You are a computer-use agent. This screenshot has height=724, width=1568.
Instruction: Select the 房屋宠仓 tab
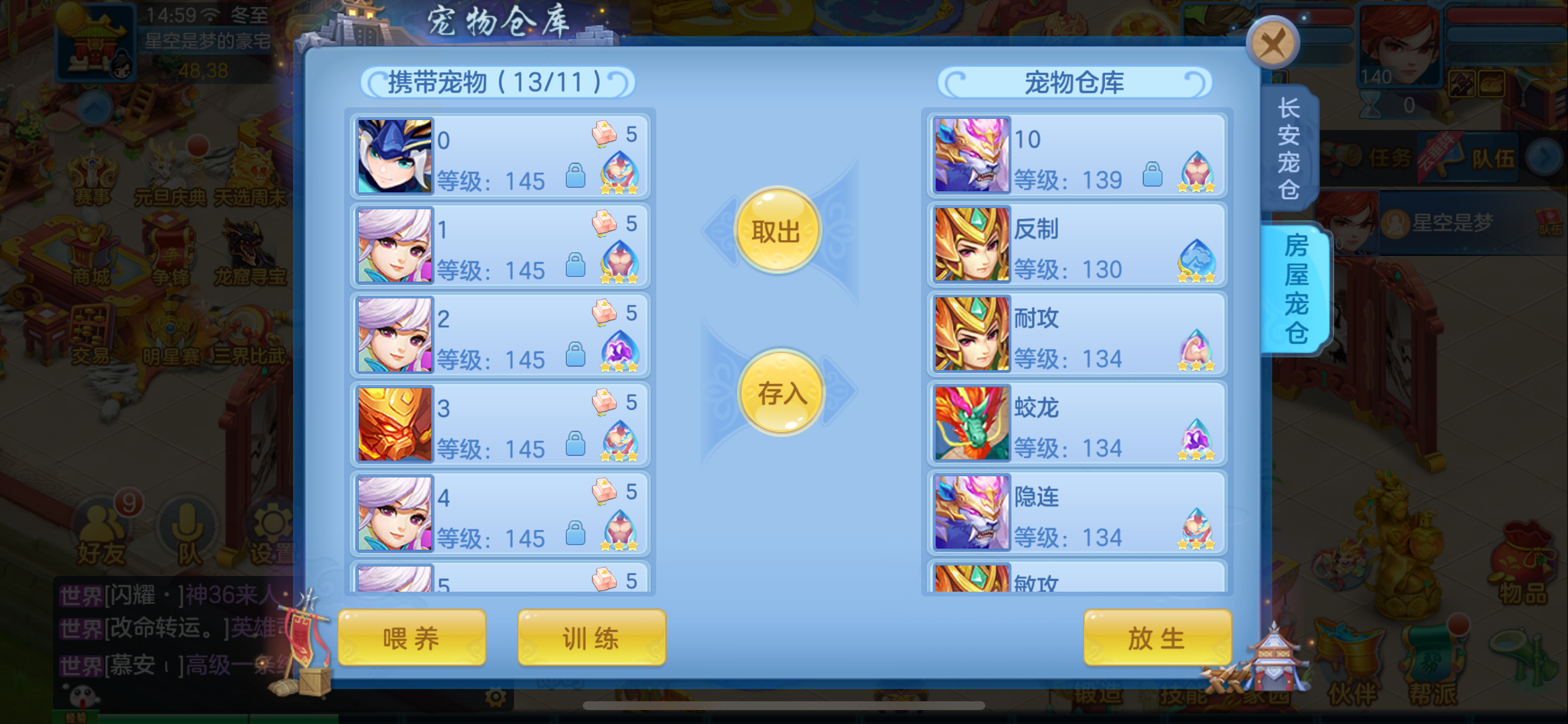(1296, 289)
